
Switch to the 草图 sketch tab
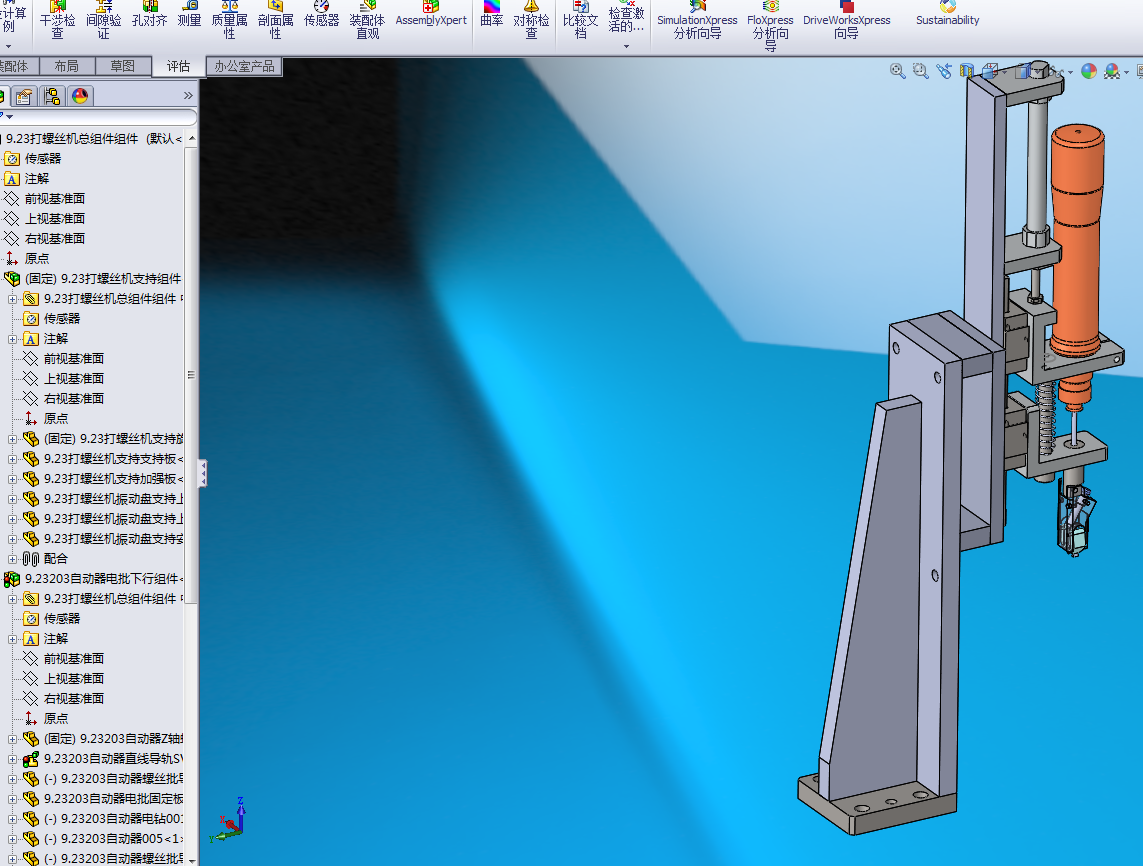(123, 66)
